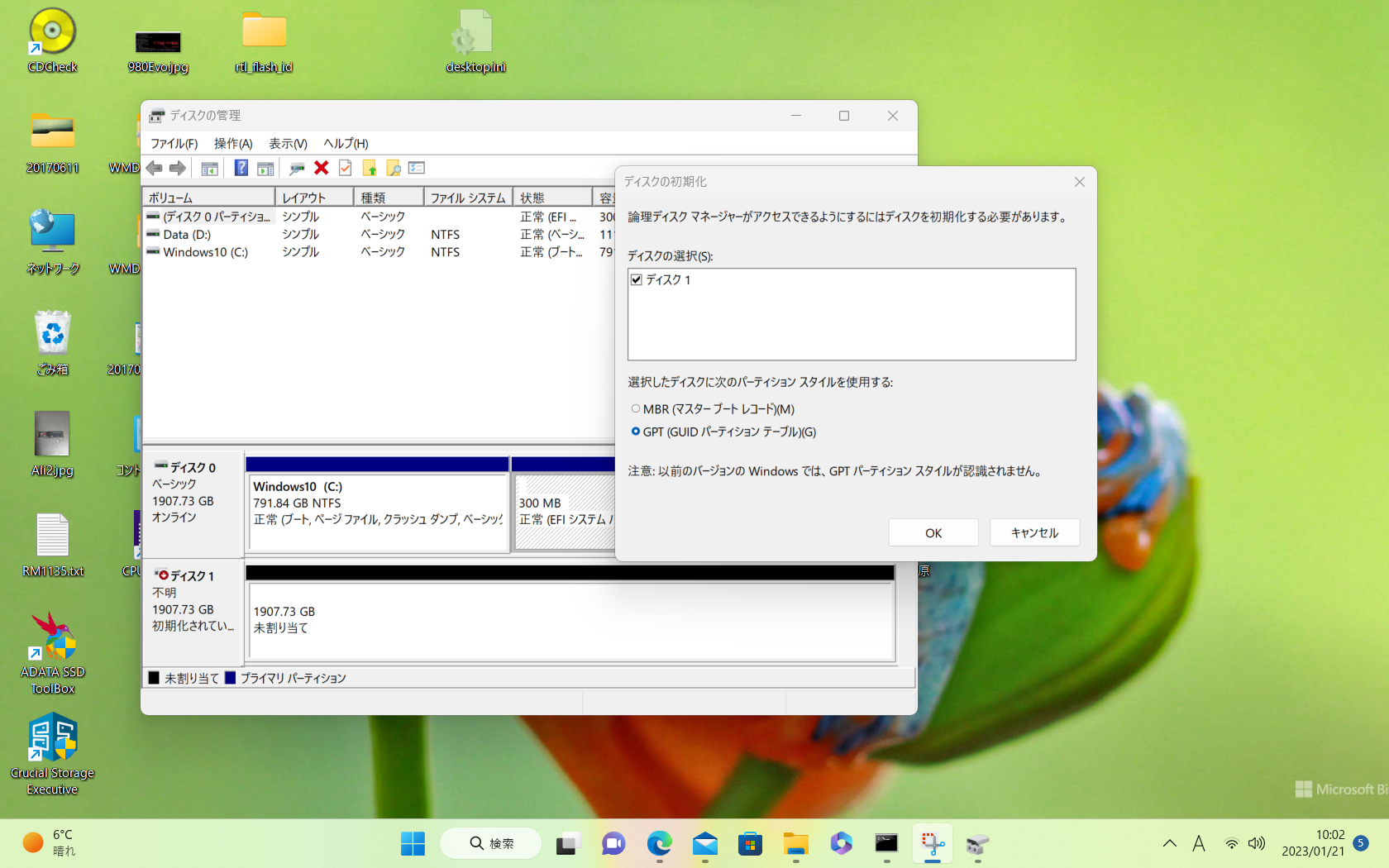Screen dimensions: 1389x868
Task: Click the settings checklist icon in toolbar
Action: point(417,168)
